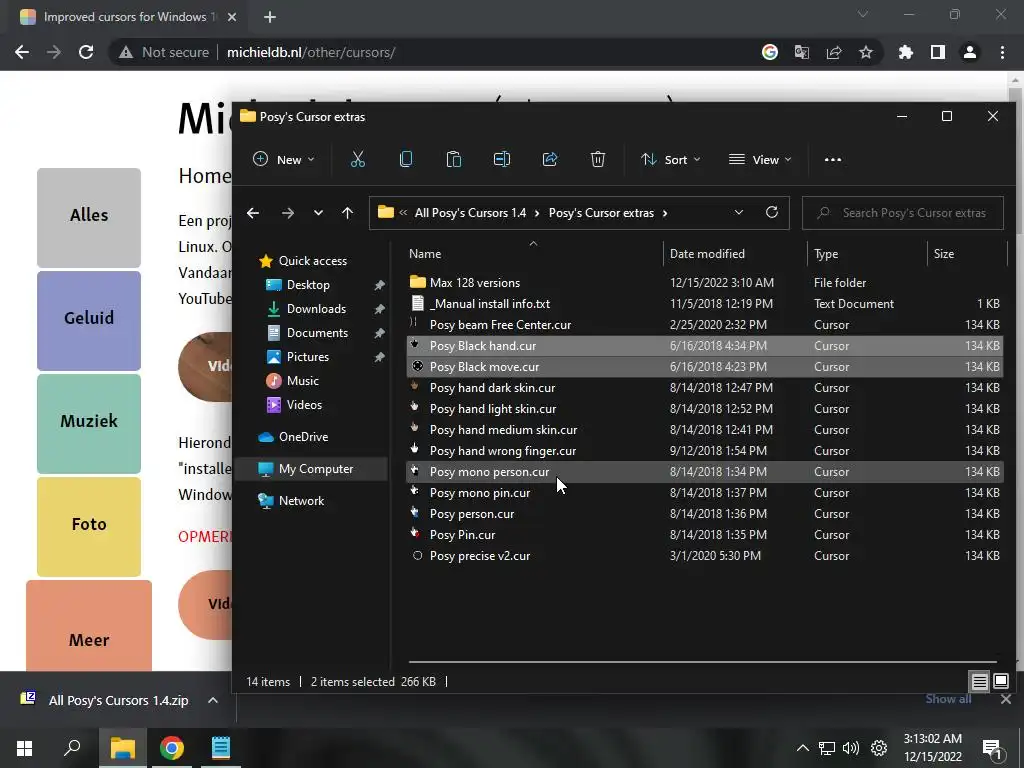
Task: Select Posy precise v2.cur file
Action: 704,556
